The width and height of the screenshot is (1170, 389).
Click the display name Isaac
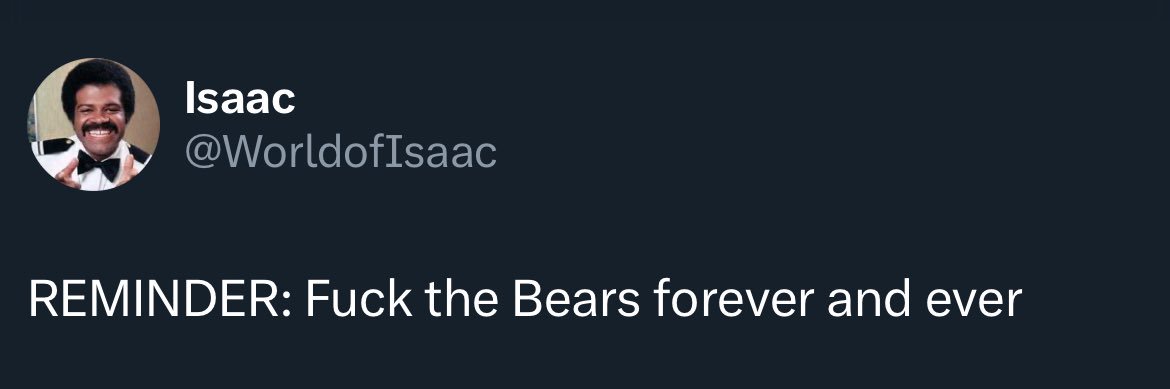coord(240,99)
